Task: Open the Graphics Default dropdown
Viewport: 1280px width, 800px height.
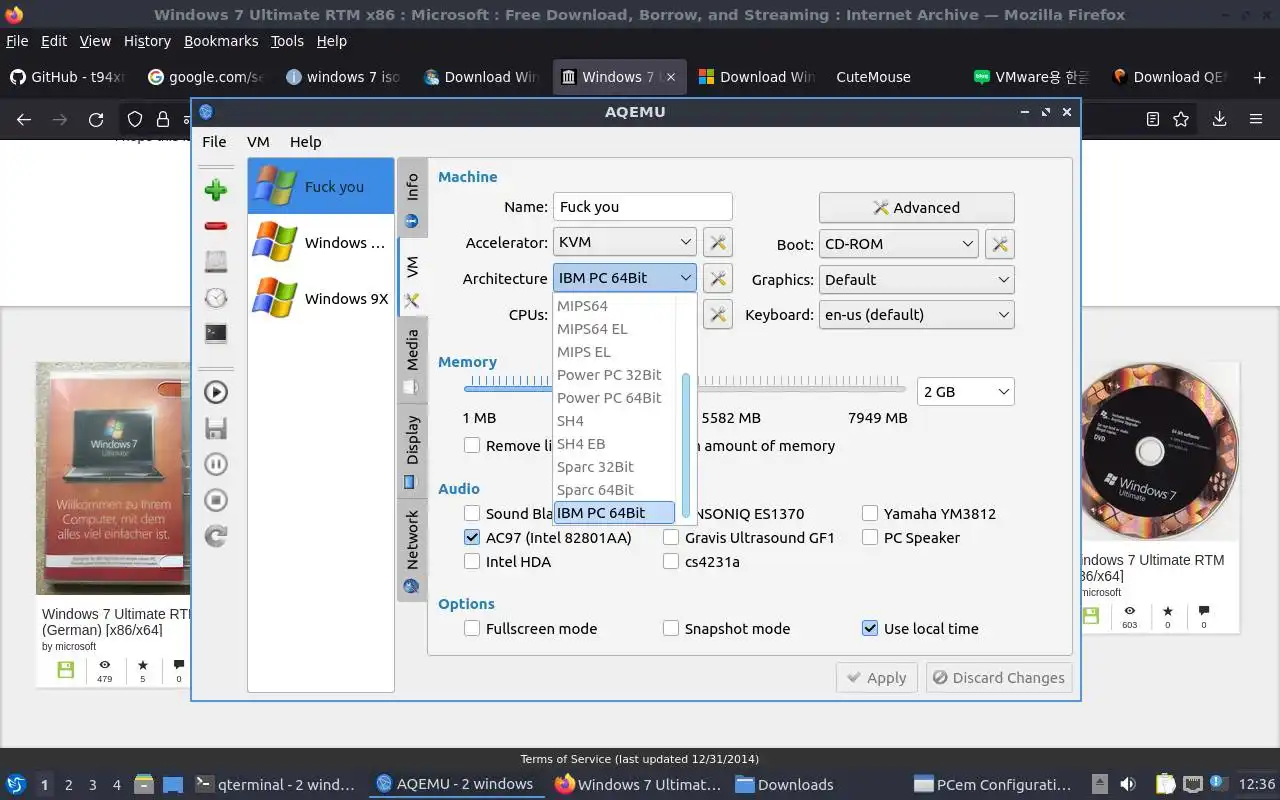Action: (x=916, y=279)
